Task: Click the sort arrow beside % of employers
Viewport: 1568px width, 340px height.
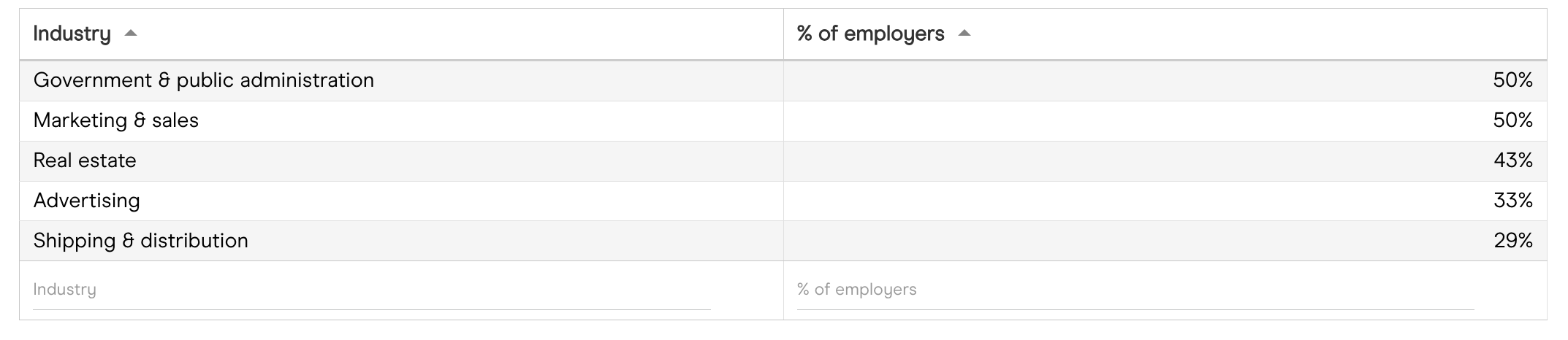Action: click(964, 34)
